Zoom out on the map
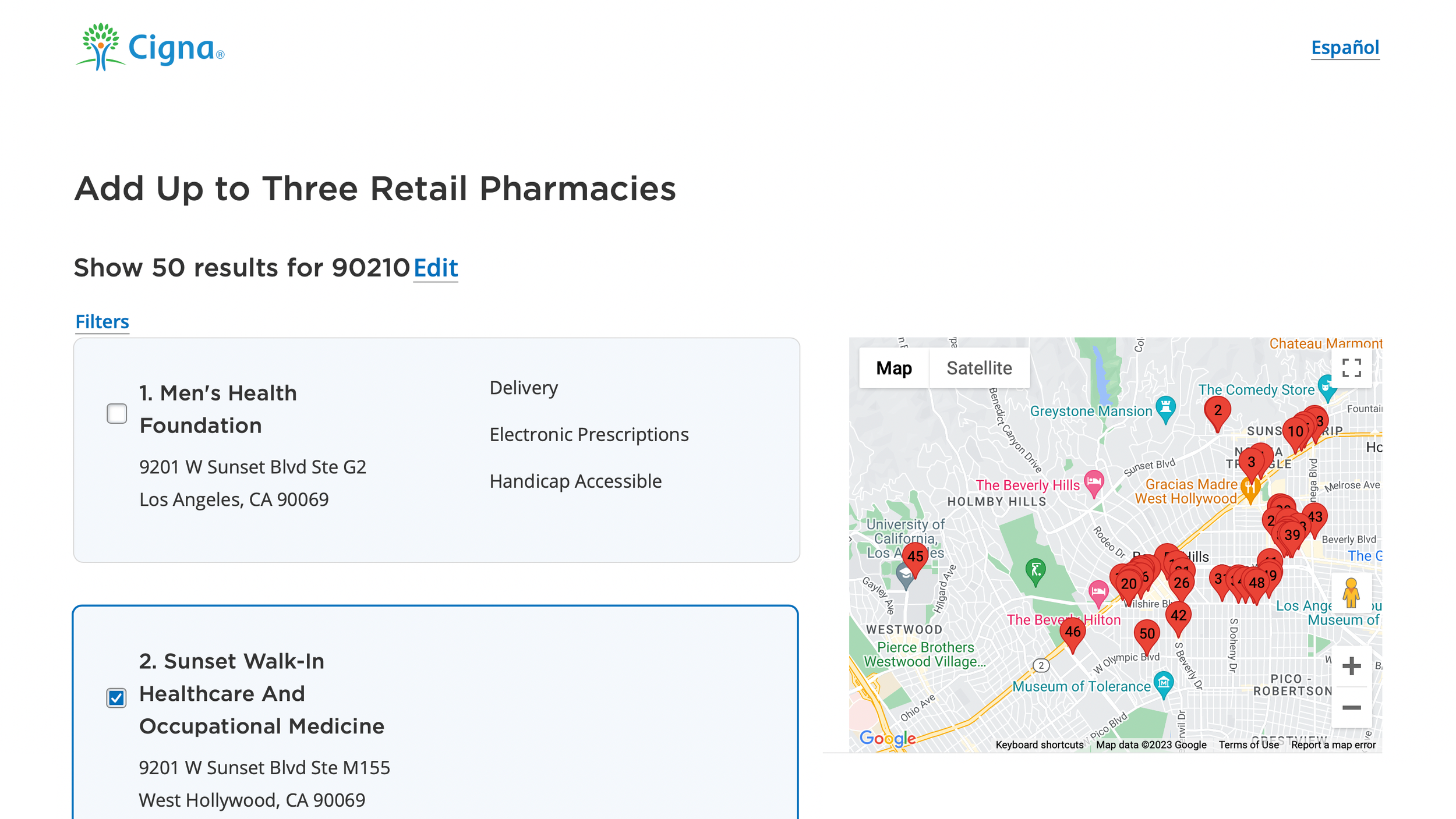This screenshot has width=1456, height=819. tap(1351, 708)
